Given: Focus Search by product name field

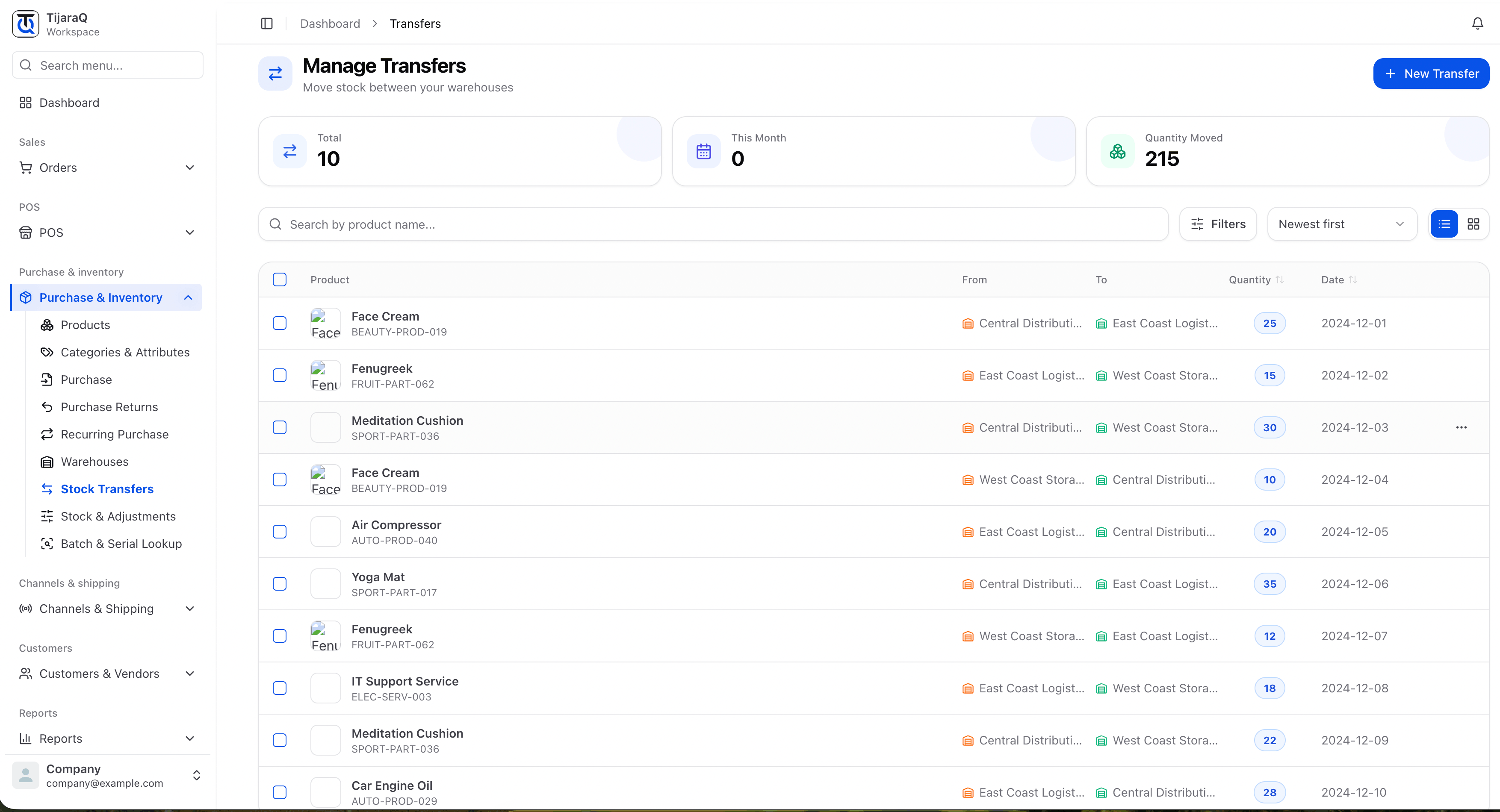Looking at the screenshot, I should pyautogui.click(x=713, y=224).
